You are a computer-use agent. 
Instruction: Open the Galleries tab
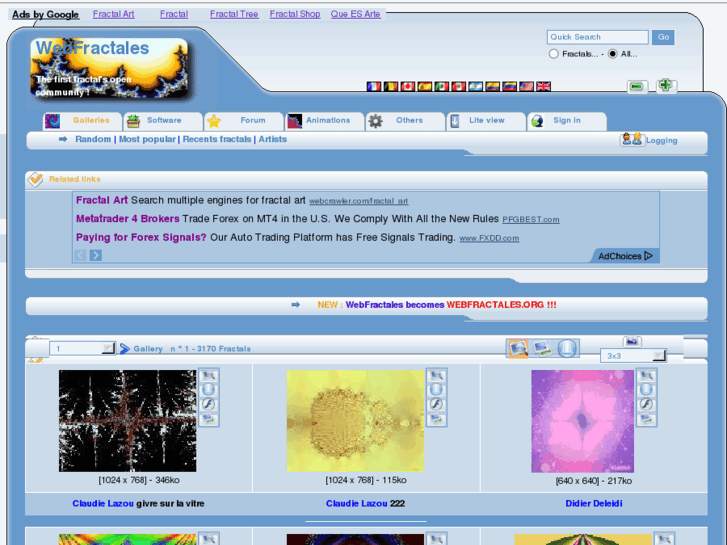click(x=83, y=121)
